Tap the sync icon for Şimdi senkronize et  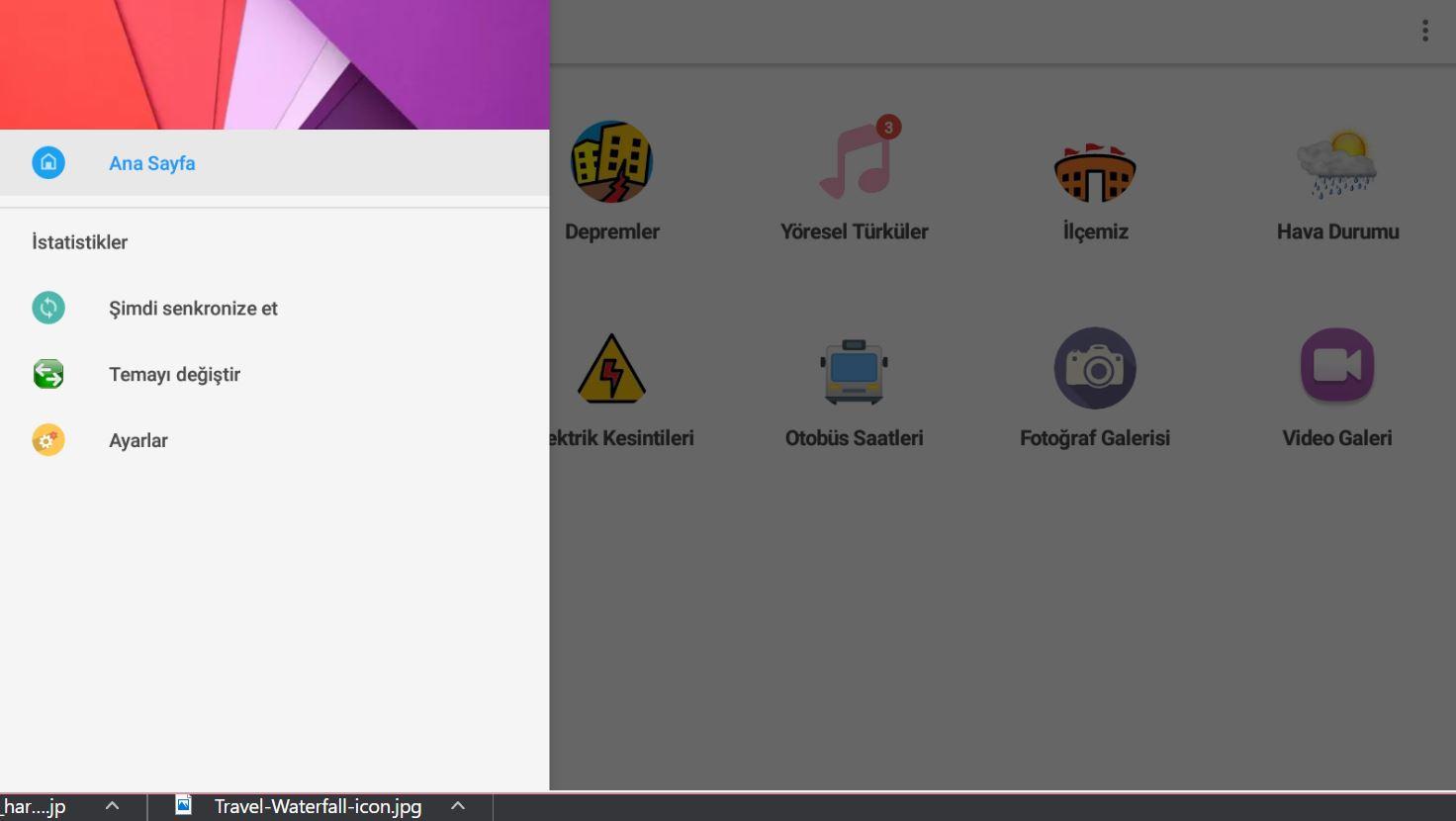pyautogui.click(x=48, y=308)
